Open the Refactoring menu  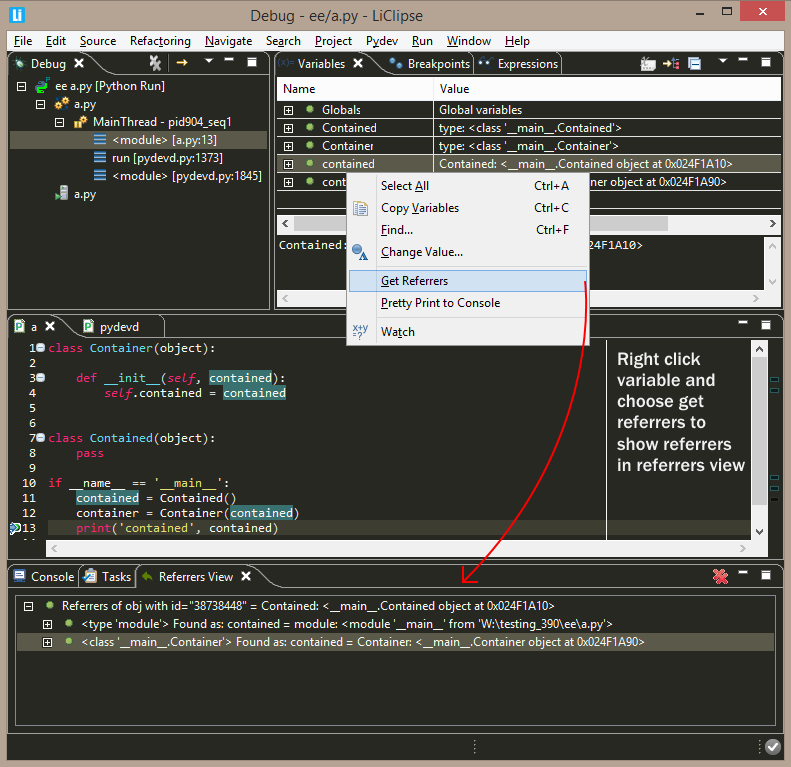(160, 41)
